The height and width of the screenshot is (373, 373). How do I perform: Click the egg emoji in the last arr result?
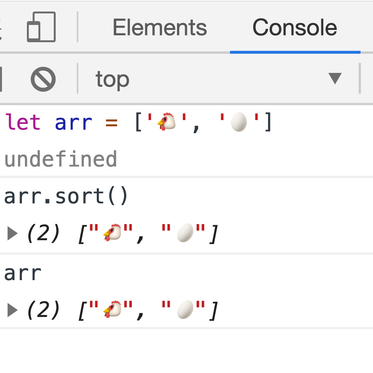click(185, 309)
